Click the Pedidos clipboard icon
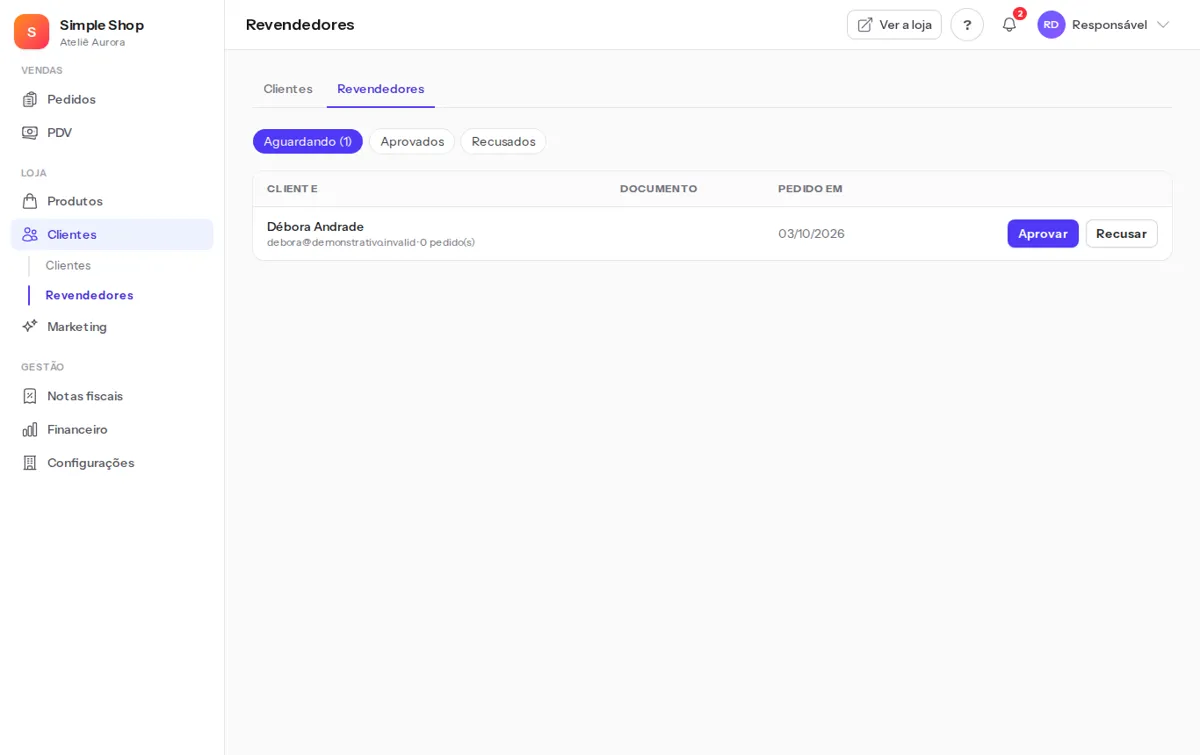 pyautogui.click(x=30, y=99)
